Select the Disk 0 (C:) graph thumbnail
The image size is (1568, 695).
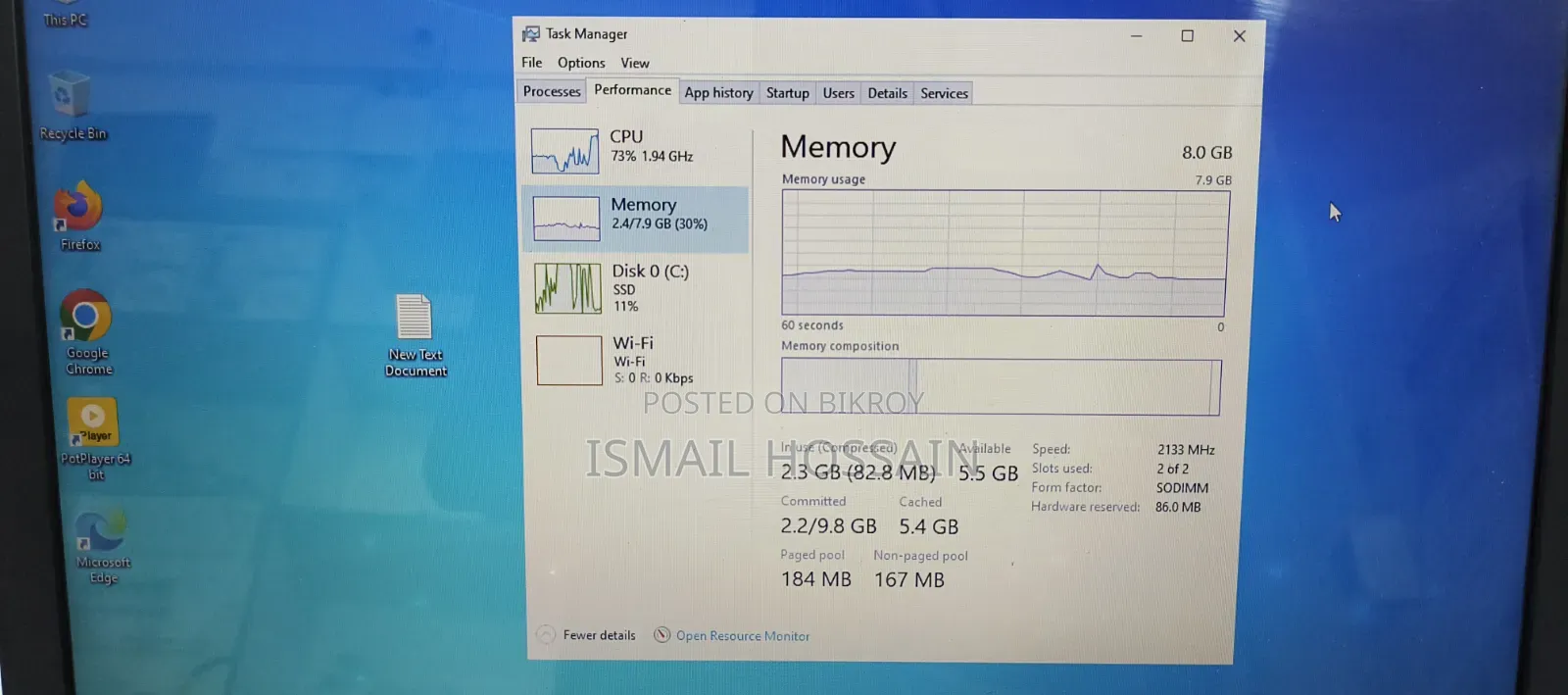point(568,288)
